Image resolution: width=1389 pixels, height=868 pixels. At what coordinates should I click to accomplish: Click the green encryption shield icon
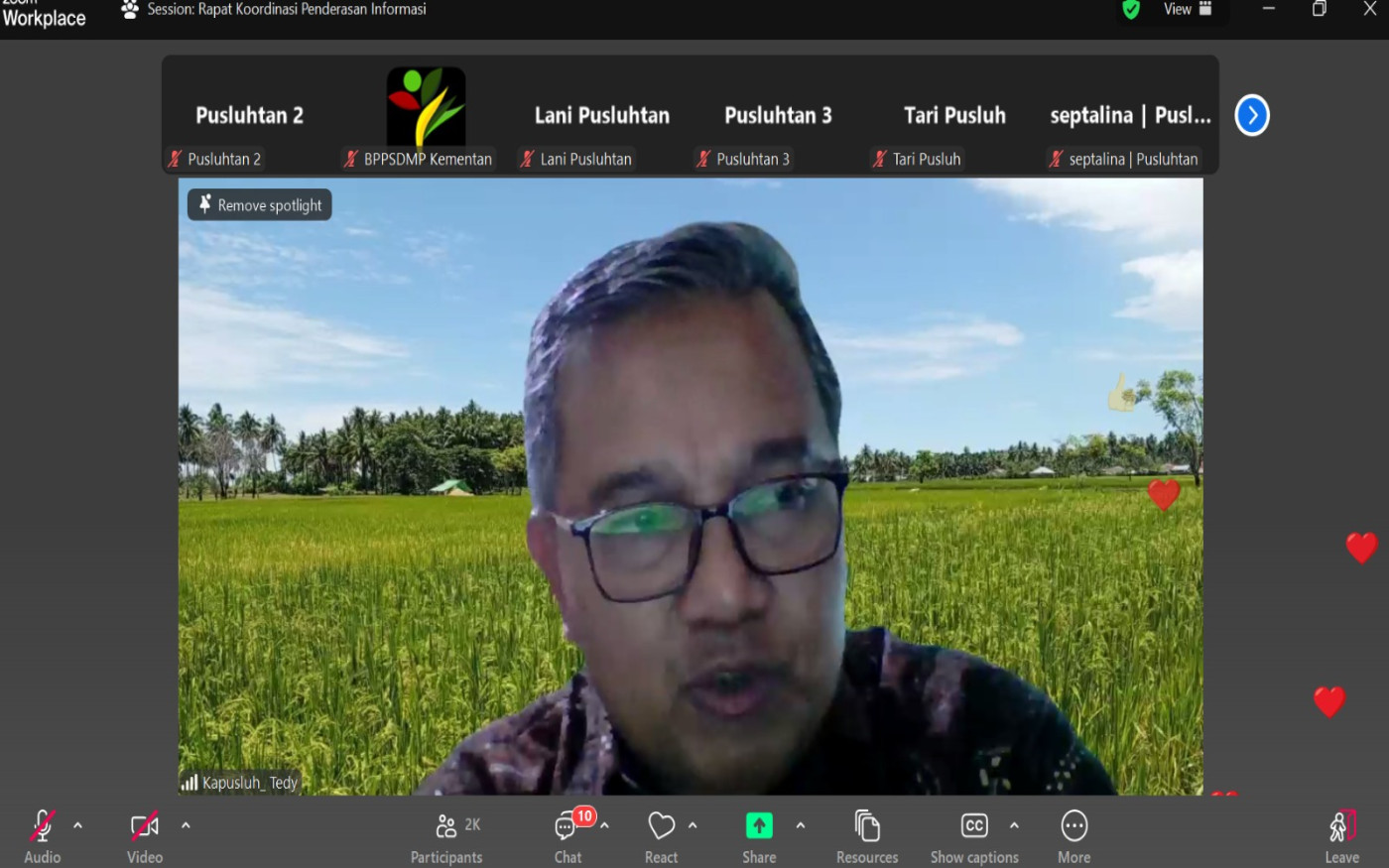tap(1131, 10)
